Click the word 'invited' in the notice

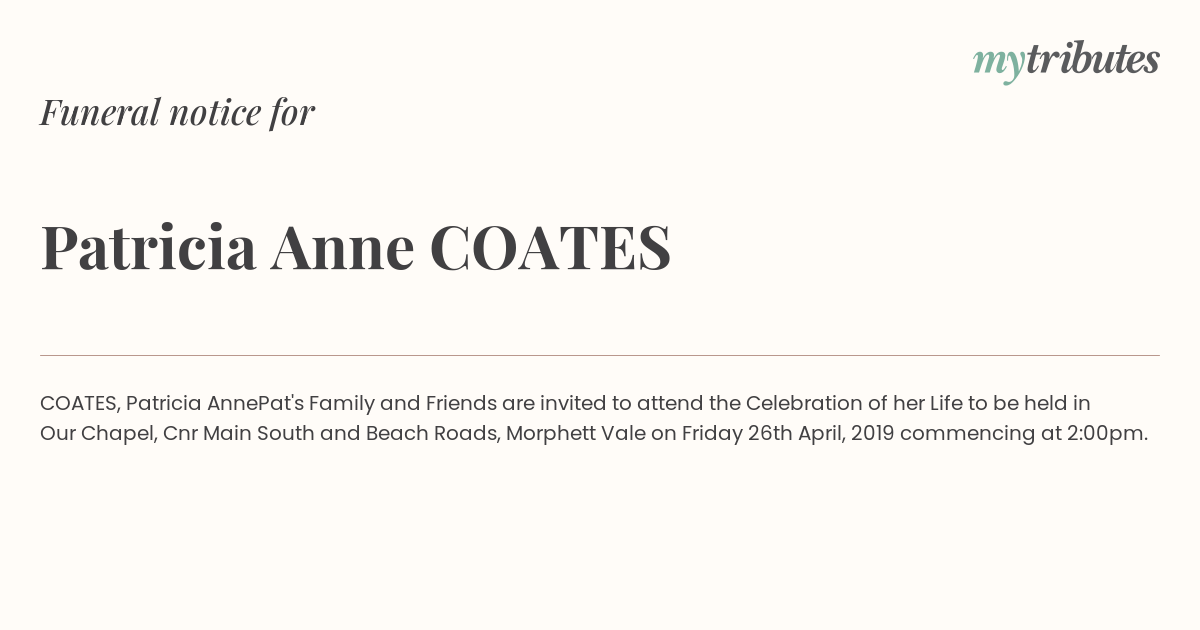click(x=574, y=403)
